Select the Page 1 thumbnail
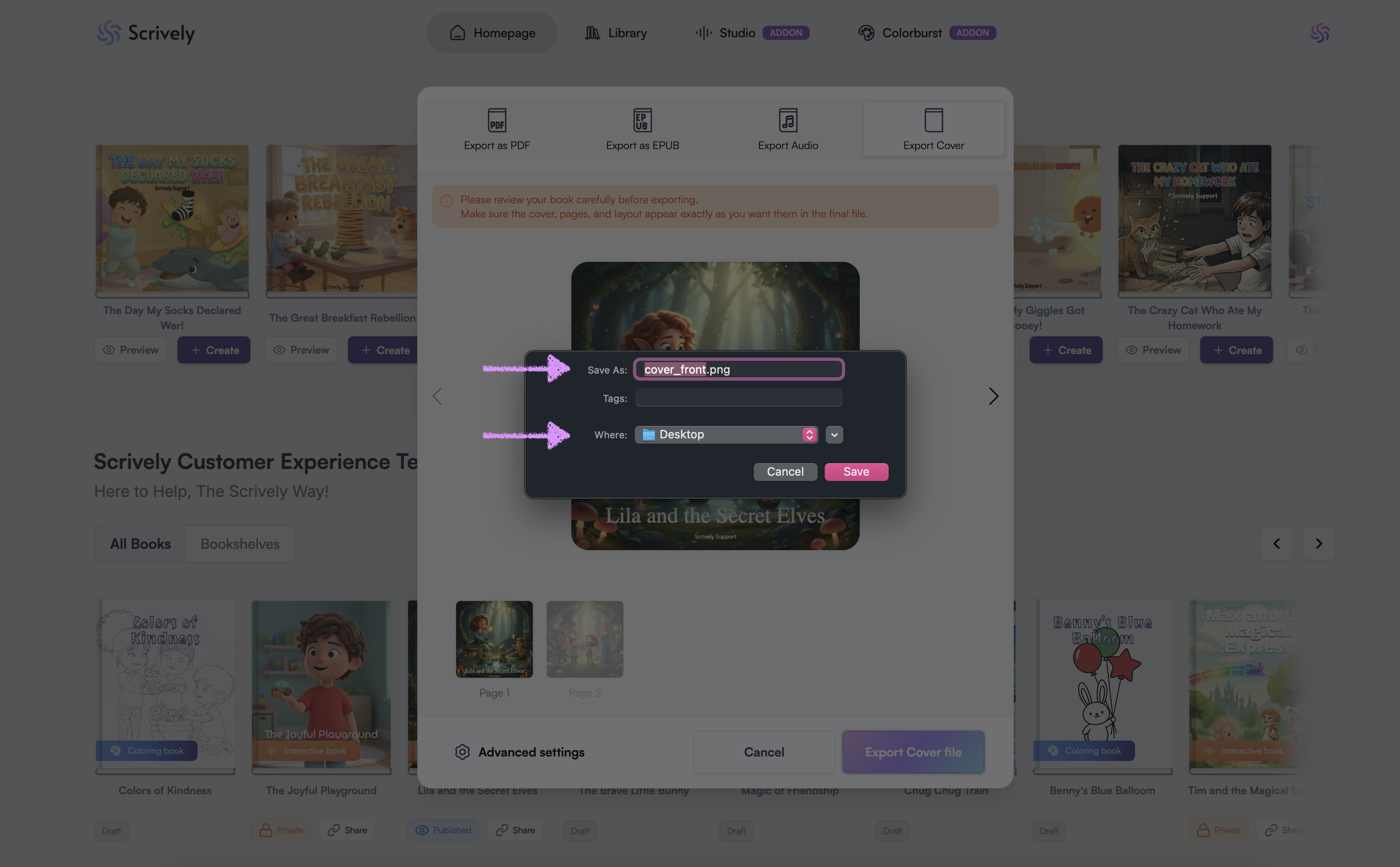This screenshot has width=1400, height=867. (x=494, y=639)
